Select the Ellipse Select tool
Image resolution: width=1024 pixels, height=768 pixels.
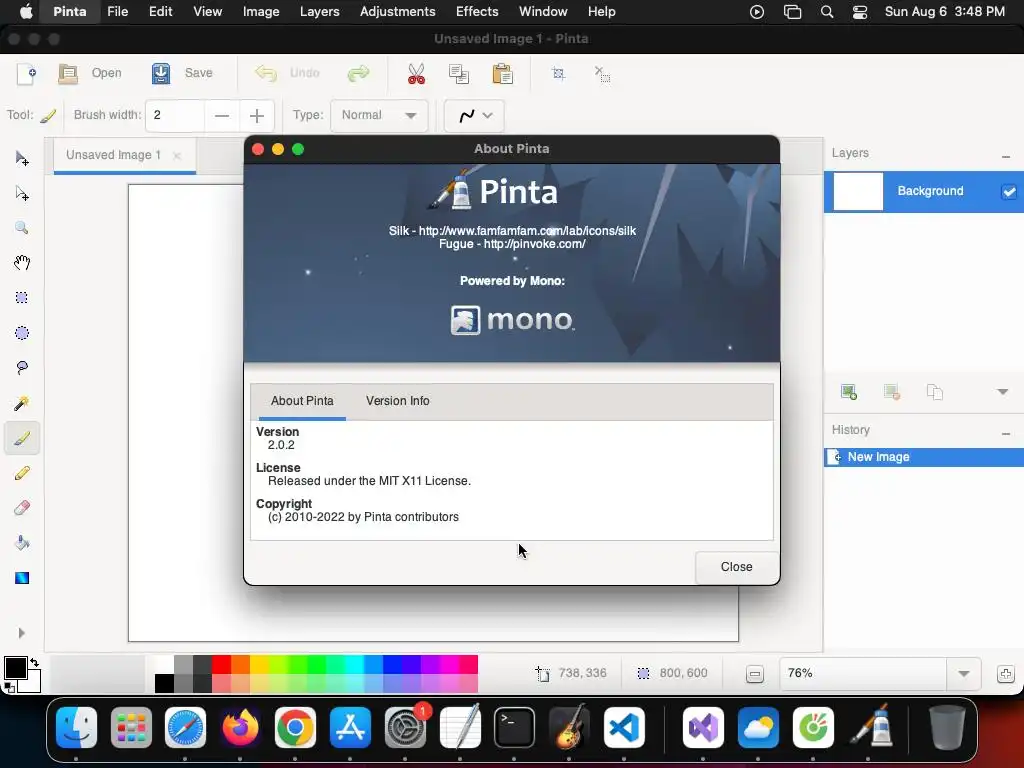click(x=22, y=333)
